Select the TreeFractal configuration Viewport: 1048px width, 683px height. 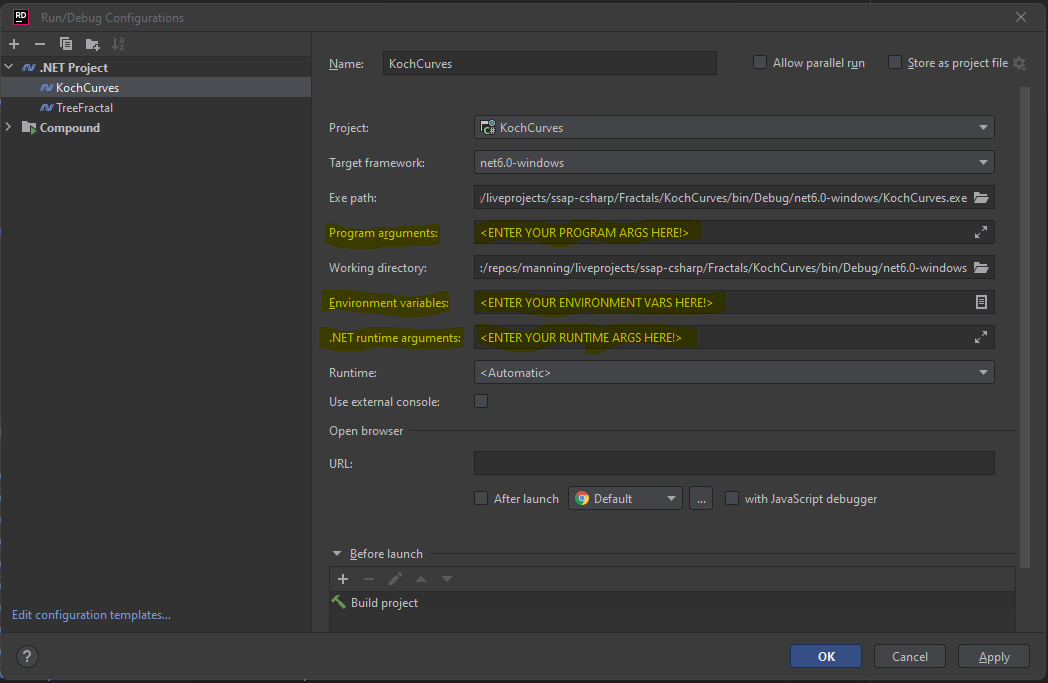84,107
